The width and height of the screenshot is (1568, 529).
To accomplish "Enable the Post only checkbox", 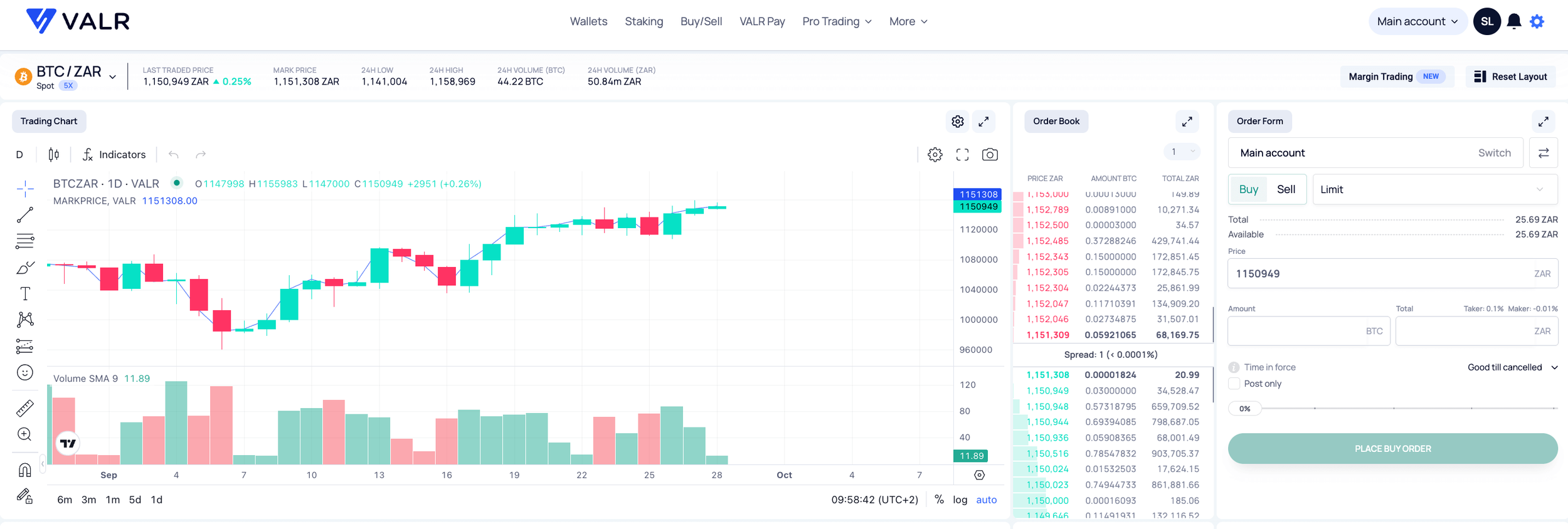I will (1234, 384).
